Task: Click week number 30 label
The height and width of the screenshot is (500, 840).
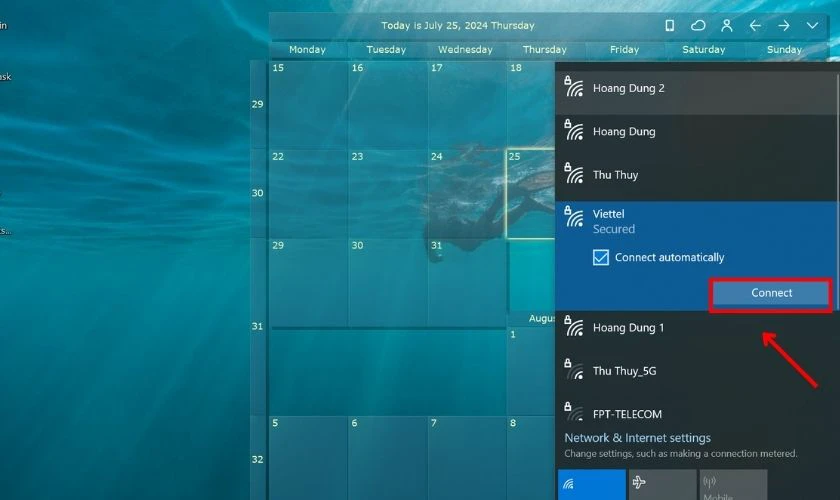Action: (x=258, y=193)
